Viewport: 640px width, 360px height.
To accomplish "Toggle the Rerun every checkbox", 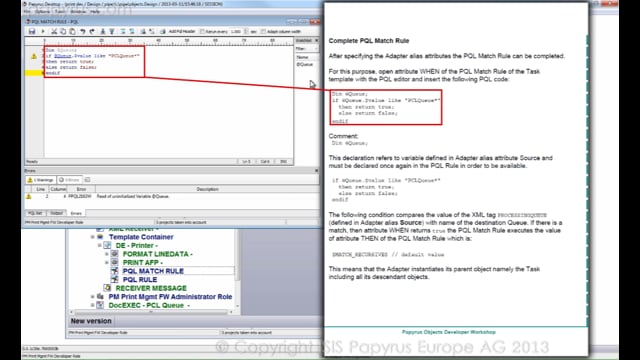I will pyautogui.click(x=202, y=31).
